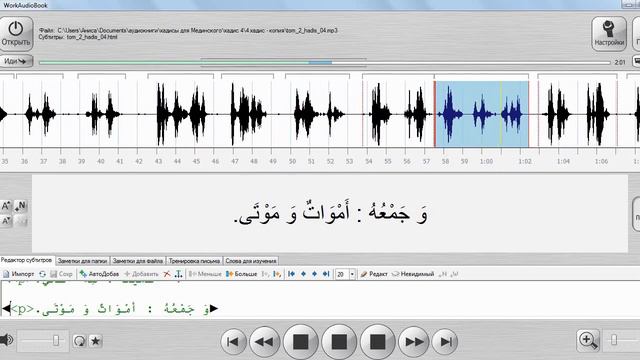Click the split marker icon after the red X
This screenshot has height=360, width=640.
178,274
